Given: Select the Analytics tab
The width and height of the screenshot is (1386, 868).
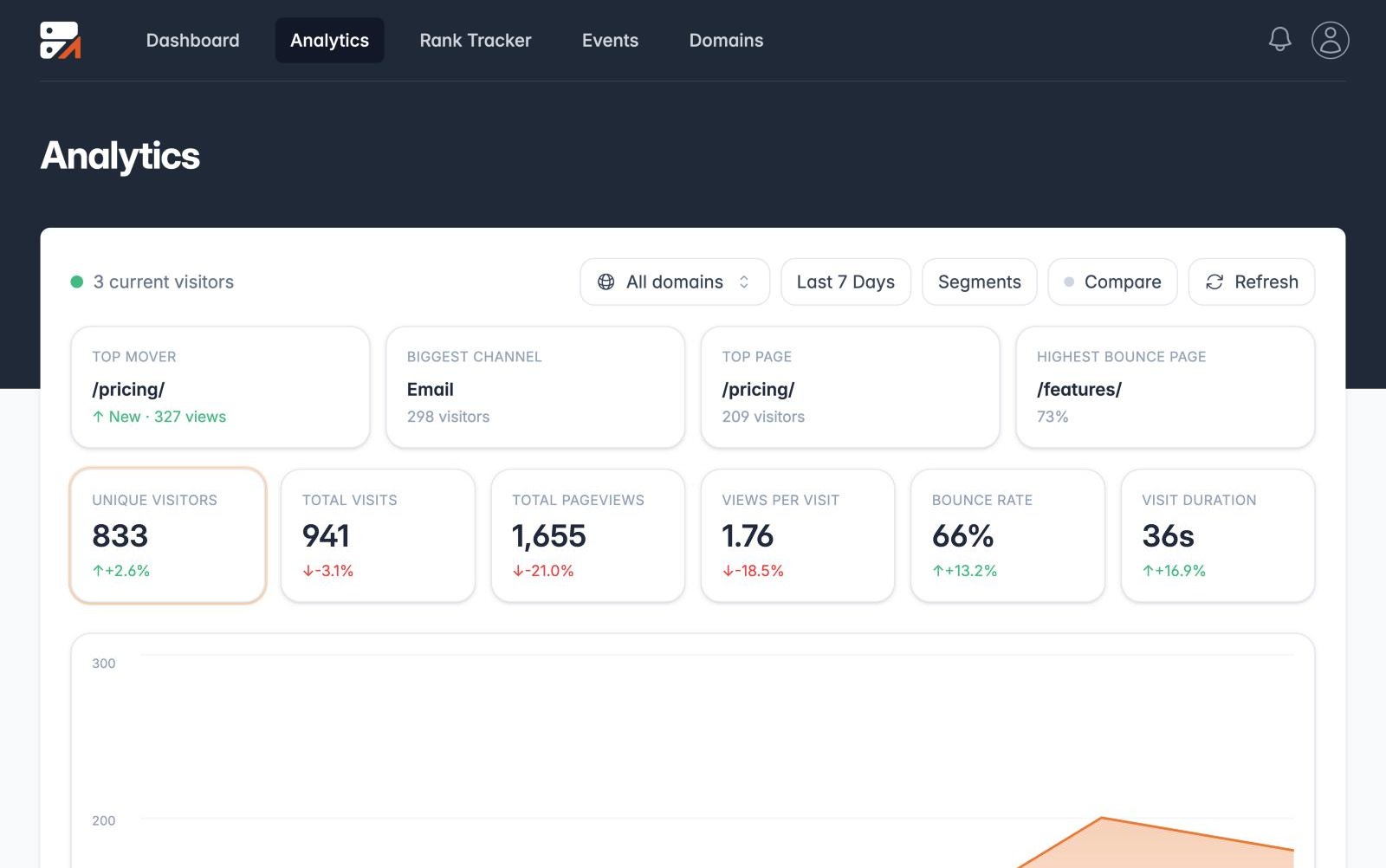Looking at the screenshot, I should [329, 40].
